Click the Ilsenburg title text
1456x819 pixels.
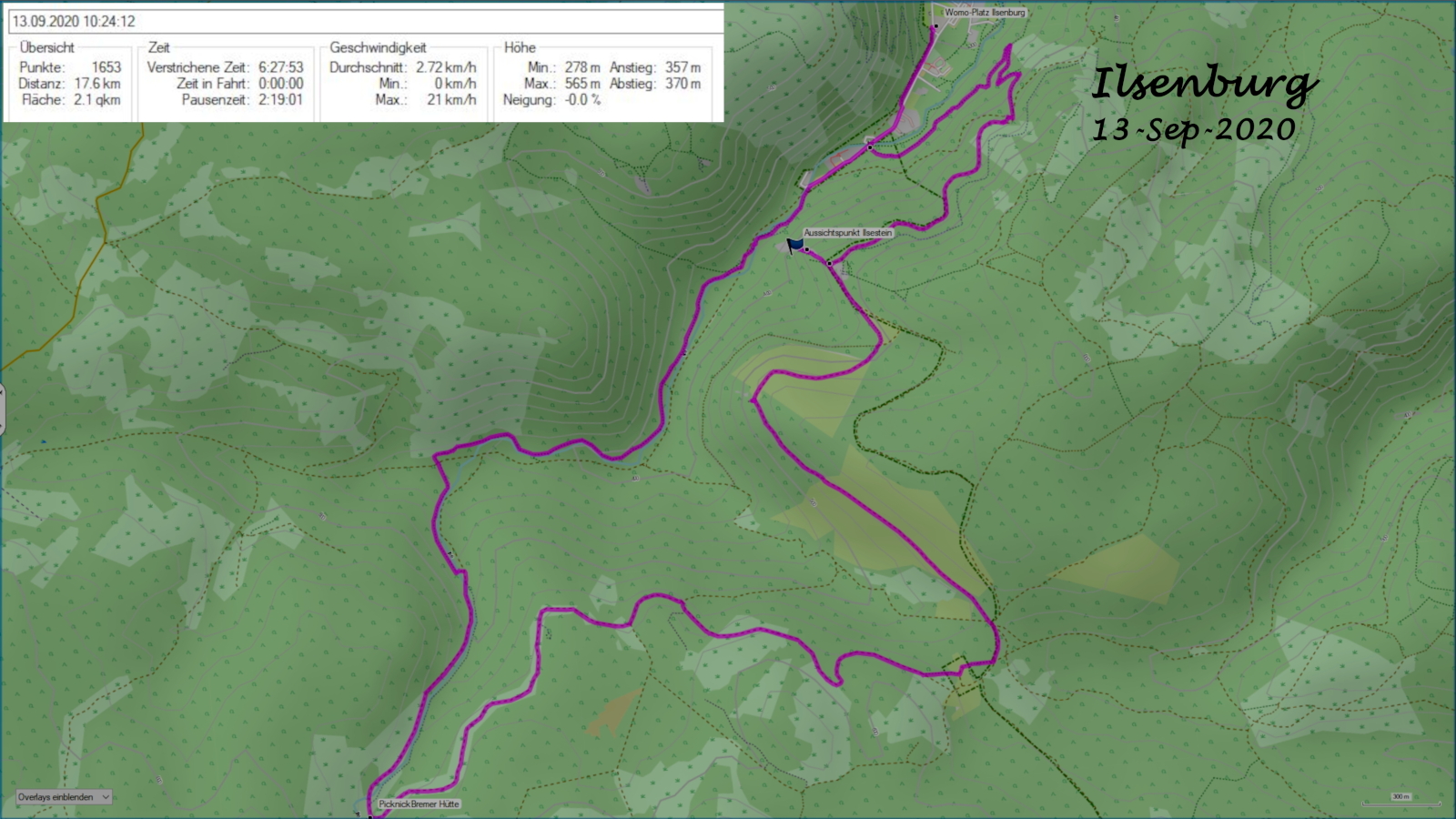pyautogui.click(x=1204, y=85)
